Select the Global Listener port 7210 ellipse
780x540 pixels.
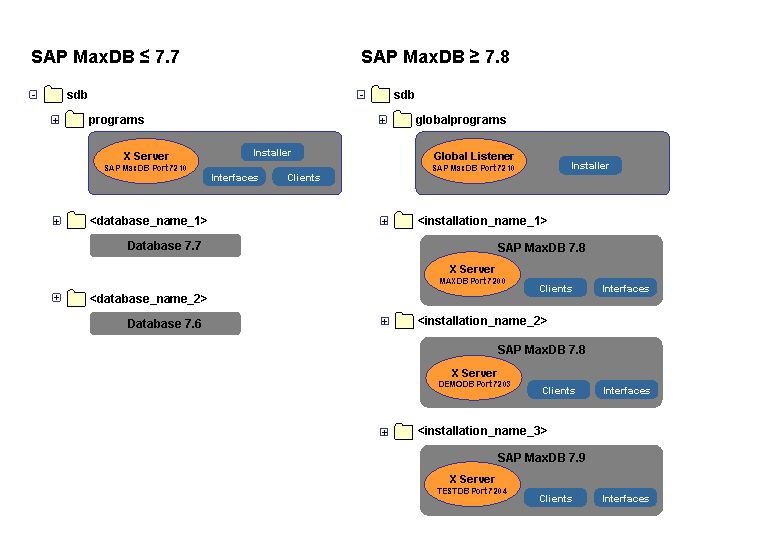tap(473, 161)
